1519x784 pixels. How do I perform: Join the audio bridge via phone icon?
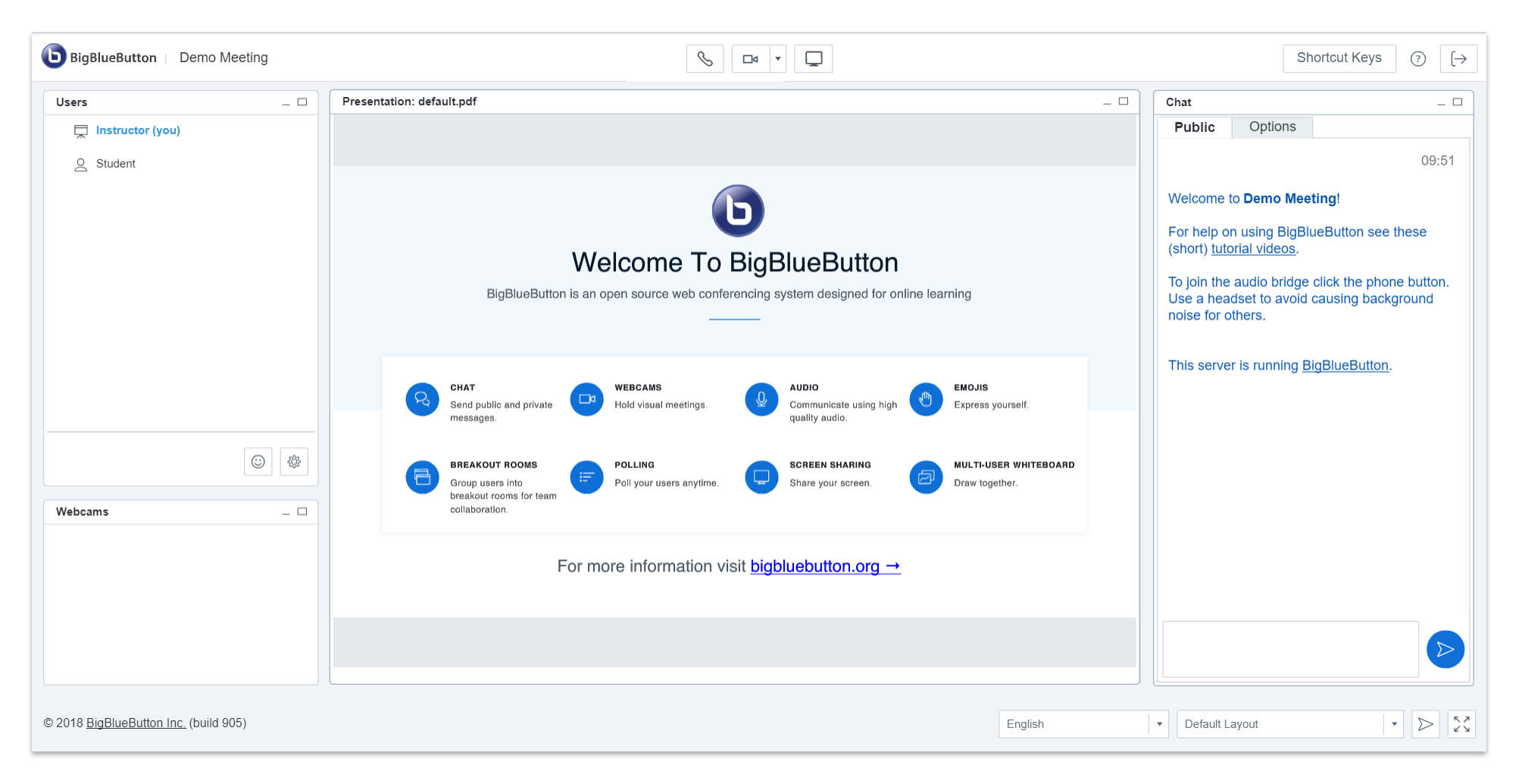point(705,58)
